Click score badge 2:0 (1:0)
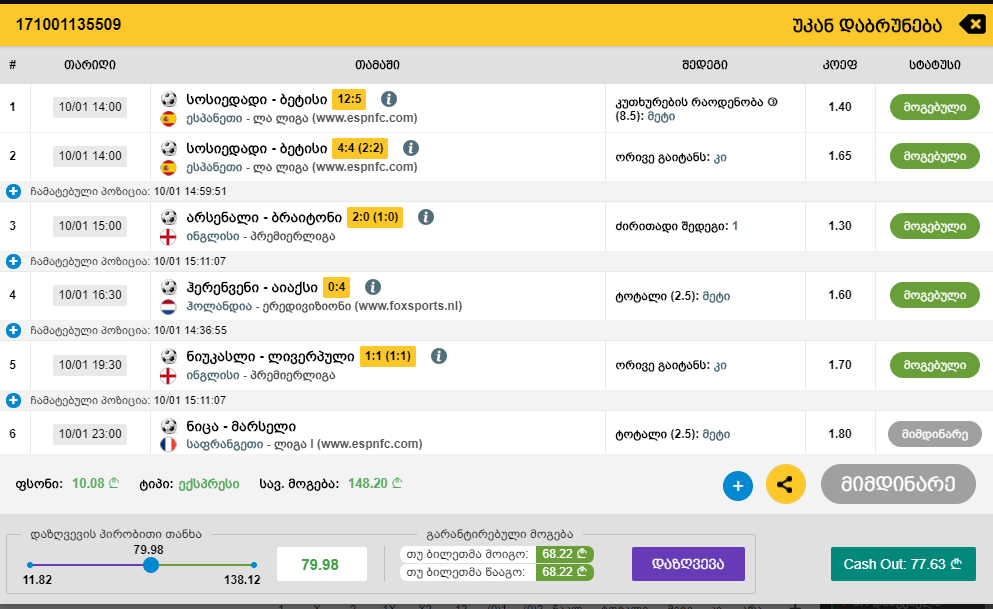 tap(375, 217)
